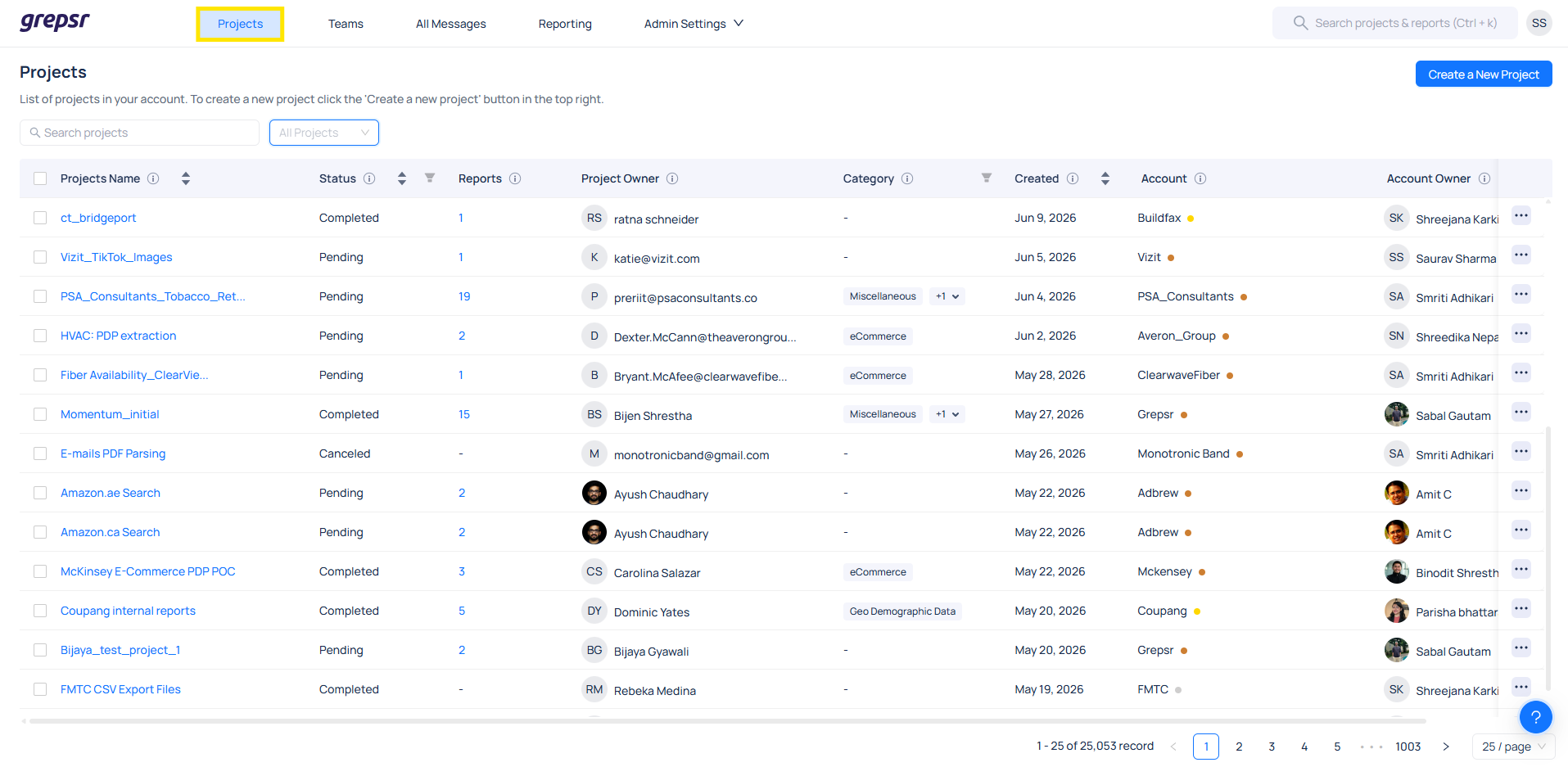Viewport: 1568px width, 767px height.
Task: Check the Momentum_initial row checkbox
Action: pyautogui.click(x=40, y=414)
